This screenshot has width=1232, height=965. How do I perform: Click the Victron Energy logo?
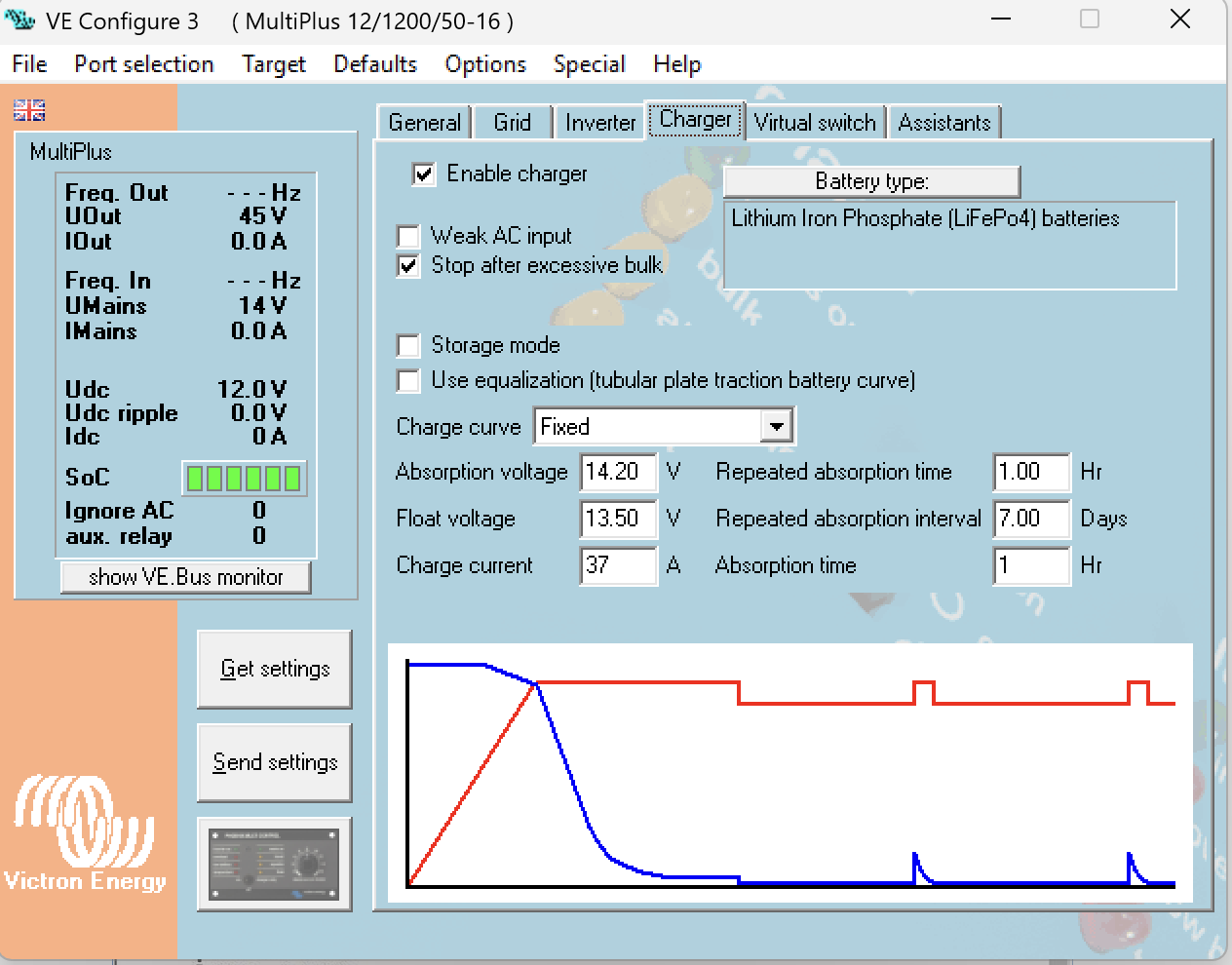click(85, 833)
